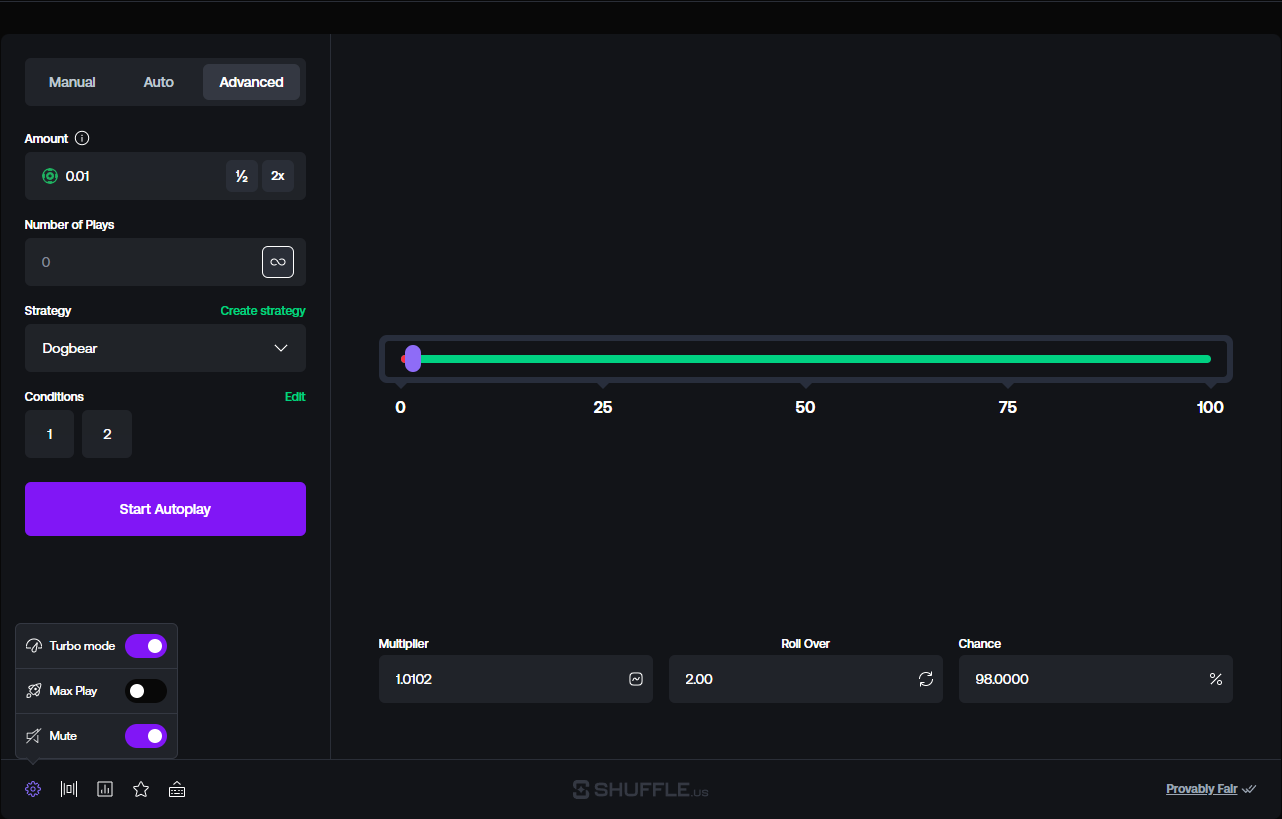Open the live stats panel icon
Screen dimensions: 1282x819
[68, 789]
